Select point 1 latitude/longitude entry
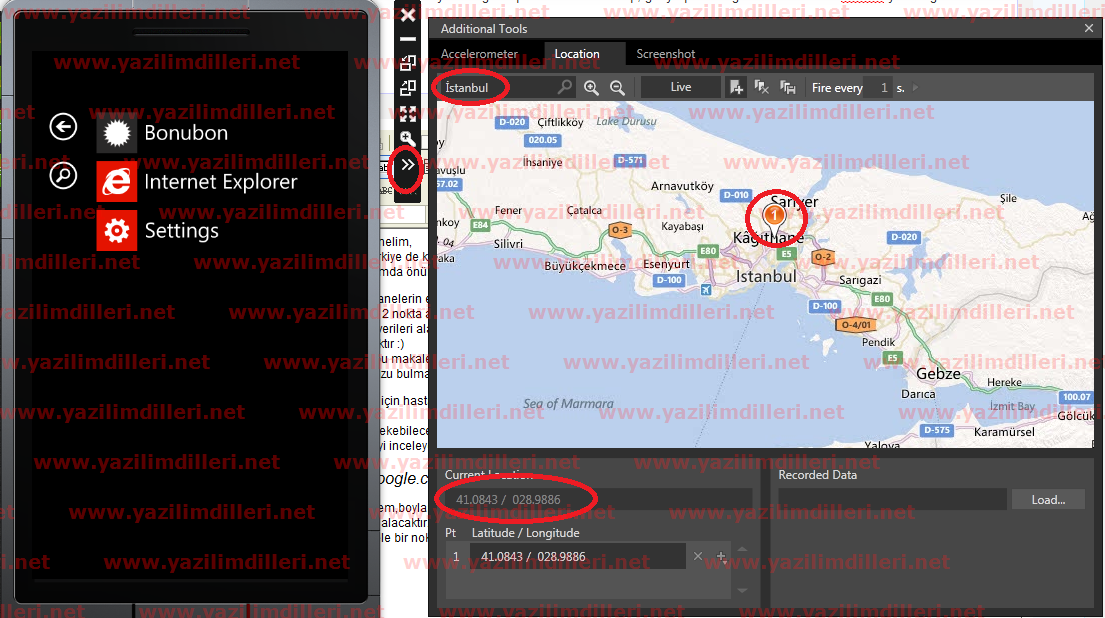 click(x=577, y=557)
